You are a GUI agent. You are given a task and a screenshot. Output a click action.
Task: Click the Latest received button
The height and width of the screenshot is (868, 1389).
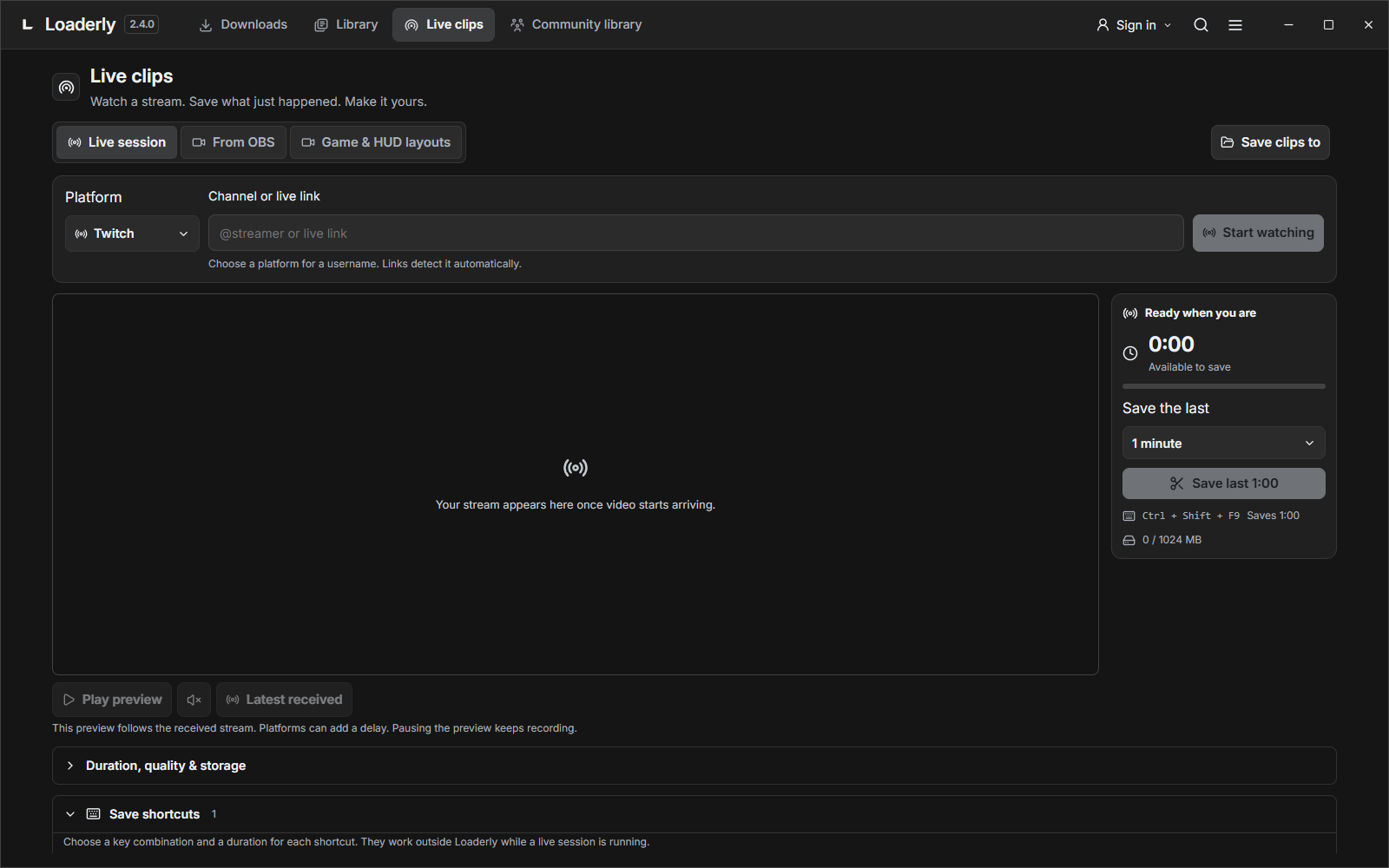(284, 700)
